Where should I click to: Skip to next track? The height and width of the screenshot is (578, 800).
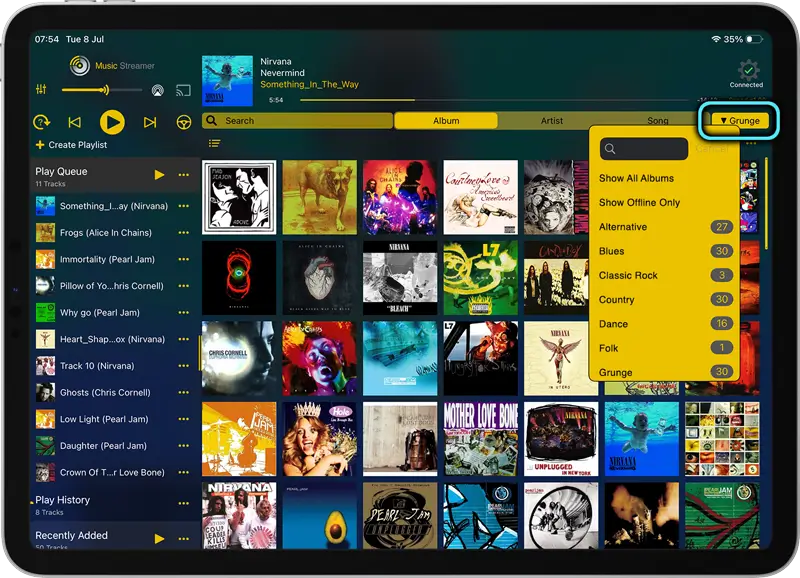[x=150, y=122]
